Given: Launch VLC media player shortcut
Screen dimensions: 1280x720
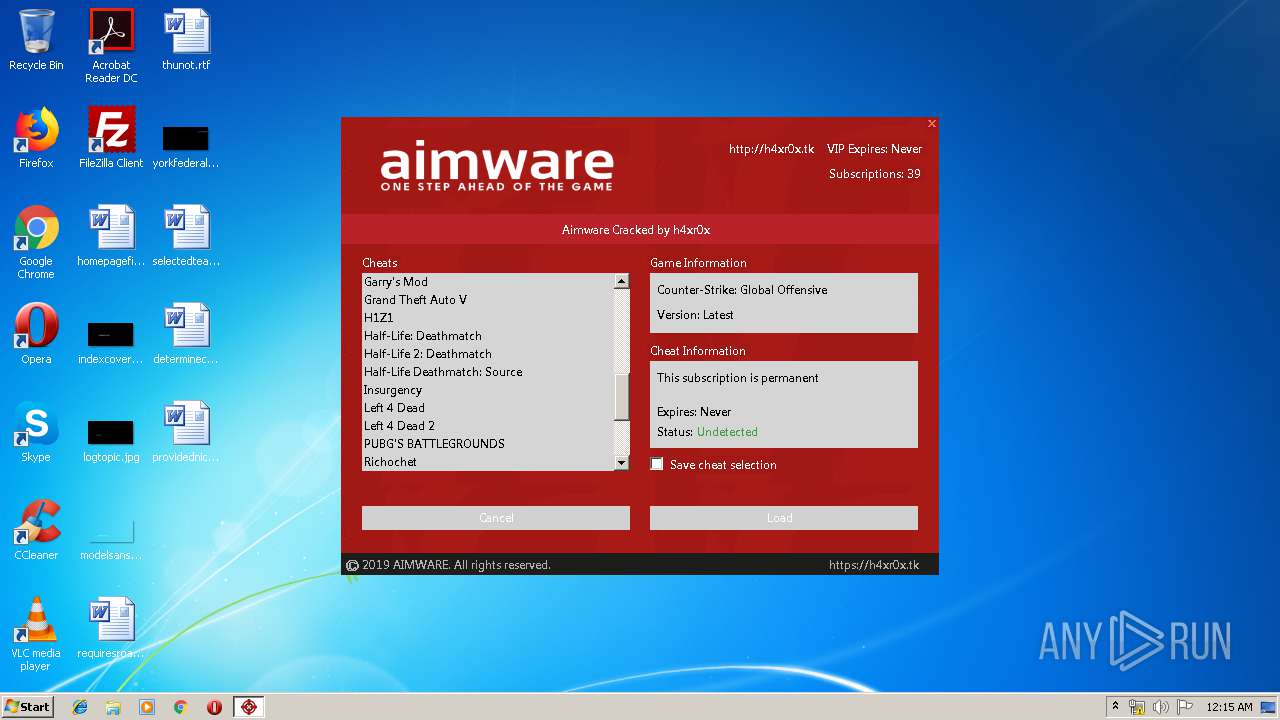Looking at the screenshot, I should coord(36,635).
